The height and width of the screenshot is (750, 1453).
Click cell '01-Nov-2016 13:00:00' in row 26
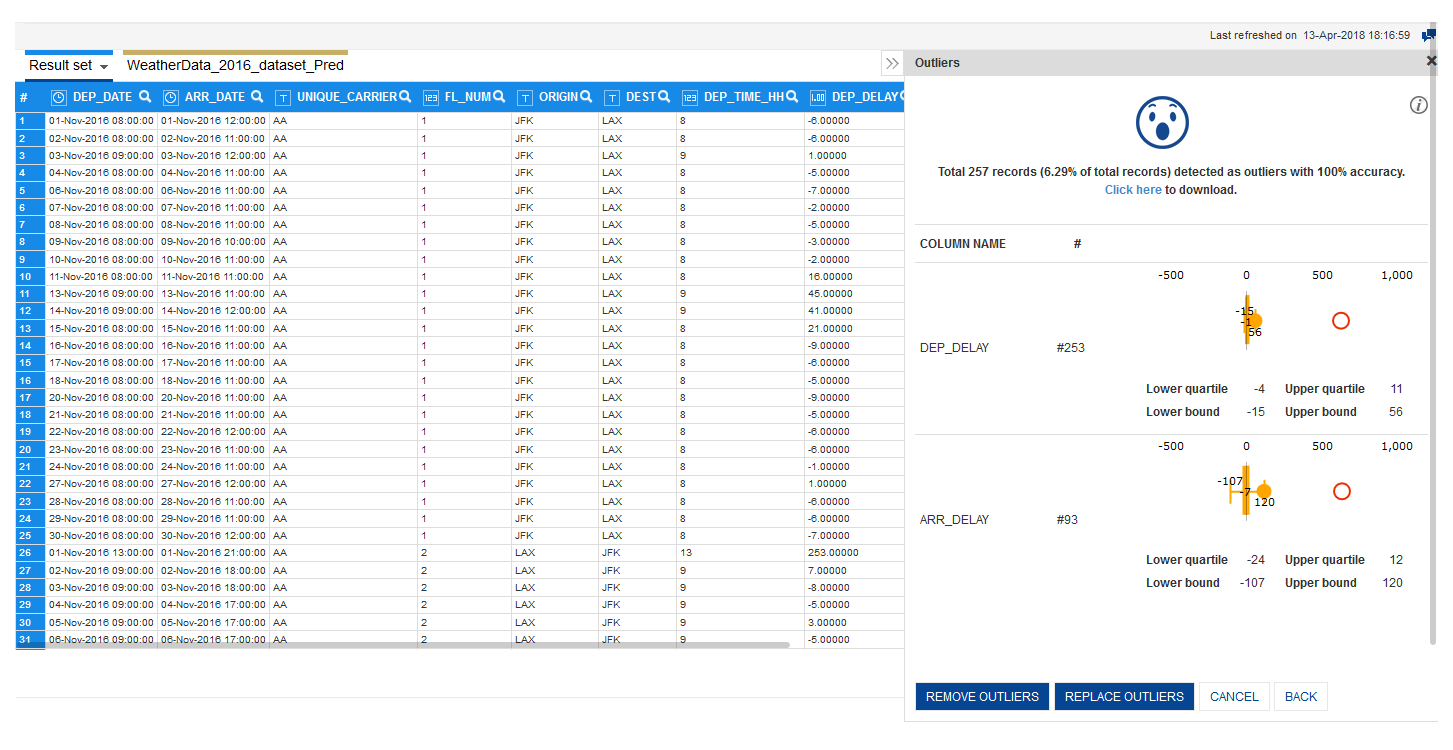click(101, 553)
